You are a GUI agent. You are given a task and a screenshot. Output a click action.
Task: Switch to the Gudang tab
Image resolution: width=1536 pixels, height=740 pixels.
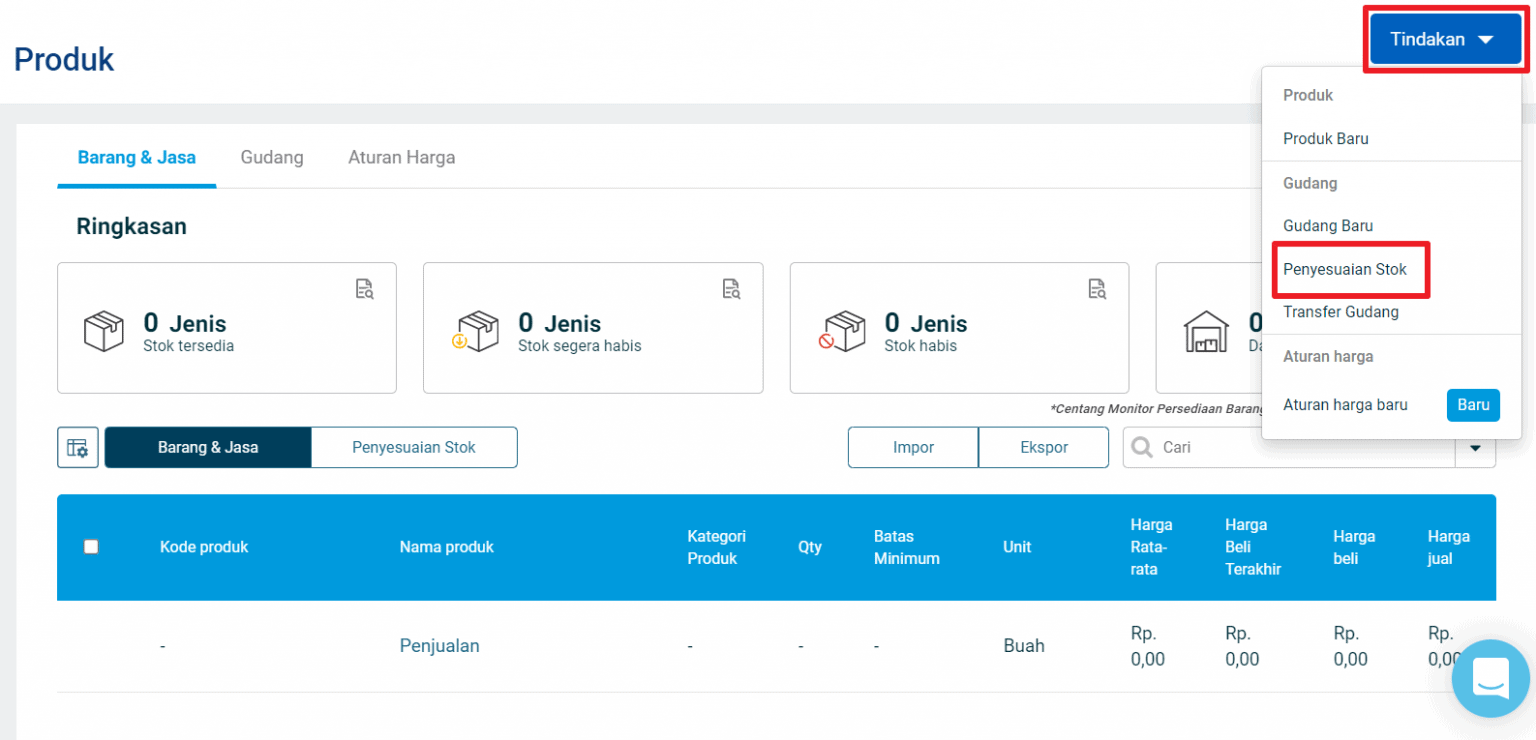272,158
